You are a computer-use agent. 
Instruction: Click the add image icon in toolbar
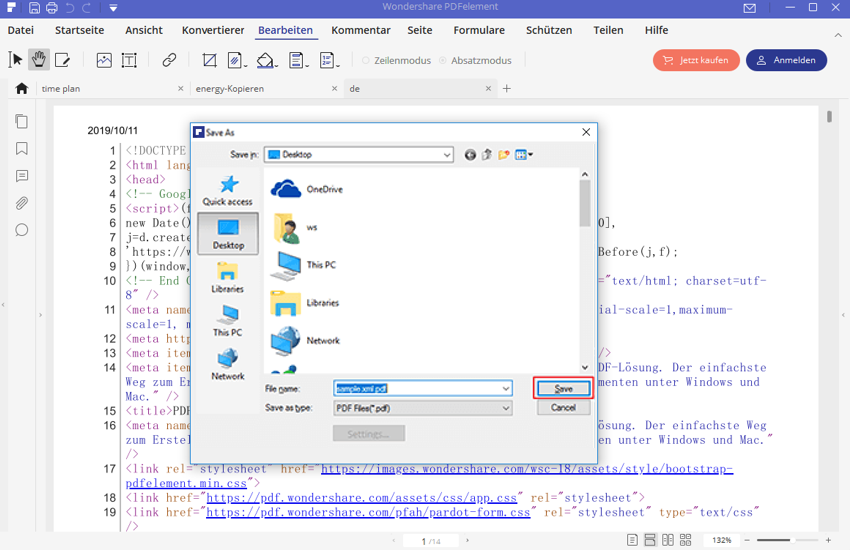click(104, 60)
